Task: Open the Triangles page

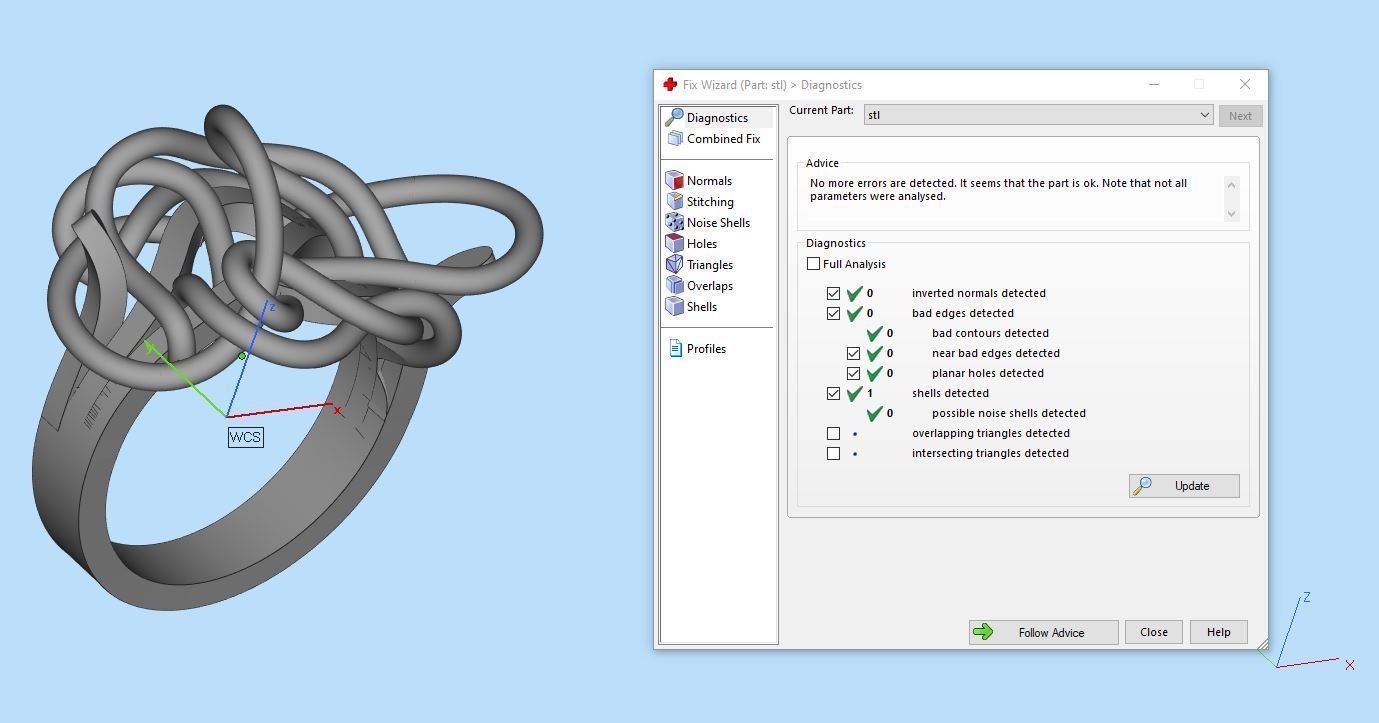Action: (x=710, y=265)
